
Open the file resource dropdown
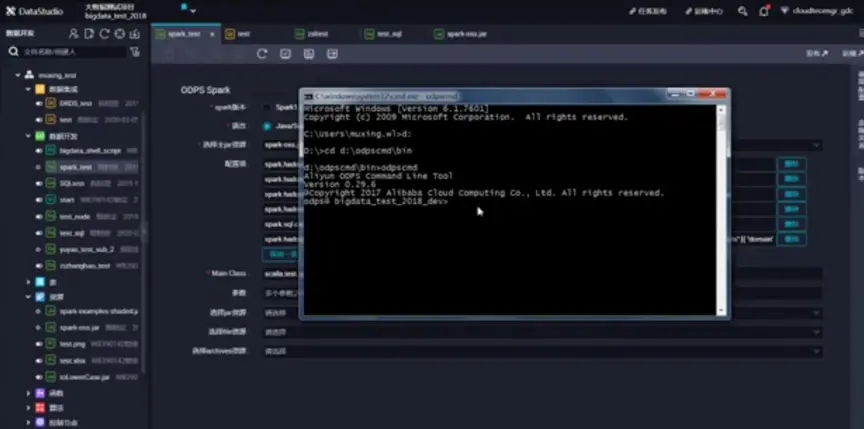coord(543,332)
